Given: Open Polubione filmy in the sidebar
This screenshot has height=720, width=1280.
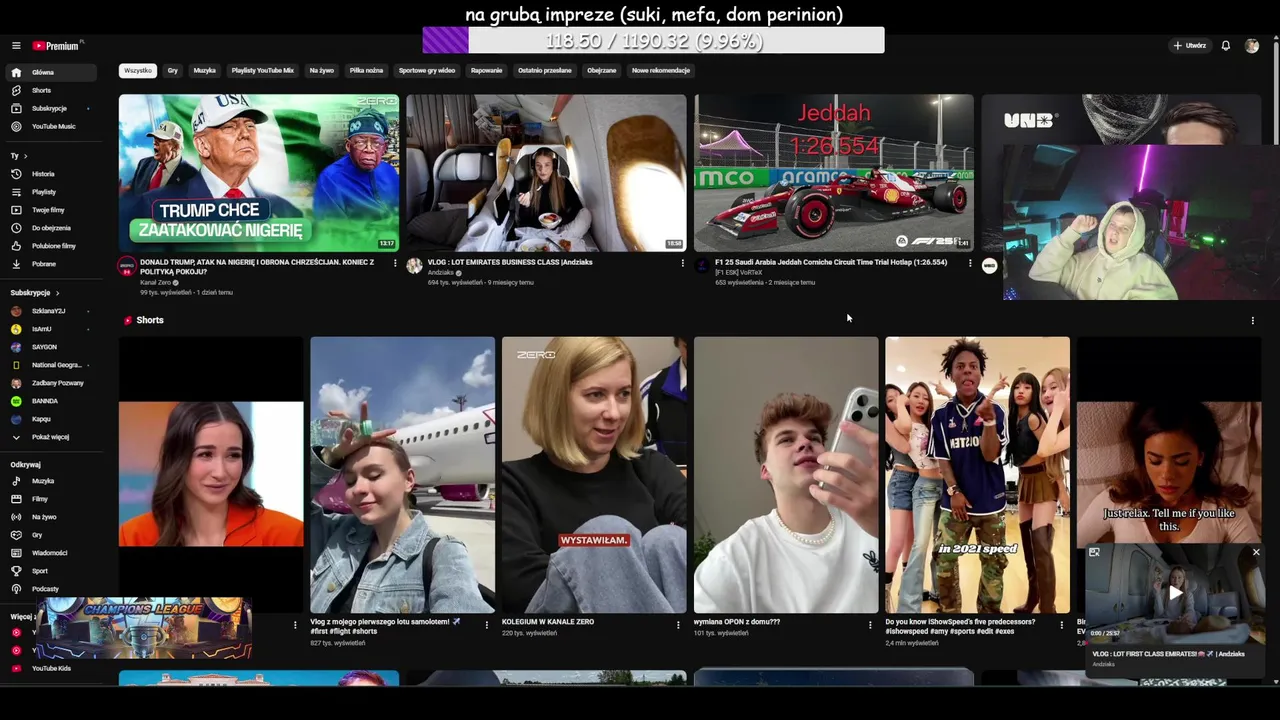Looking at the screenshot, I should 53,246.
